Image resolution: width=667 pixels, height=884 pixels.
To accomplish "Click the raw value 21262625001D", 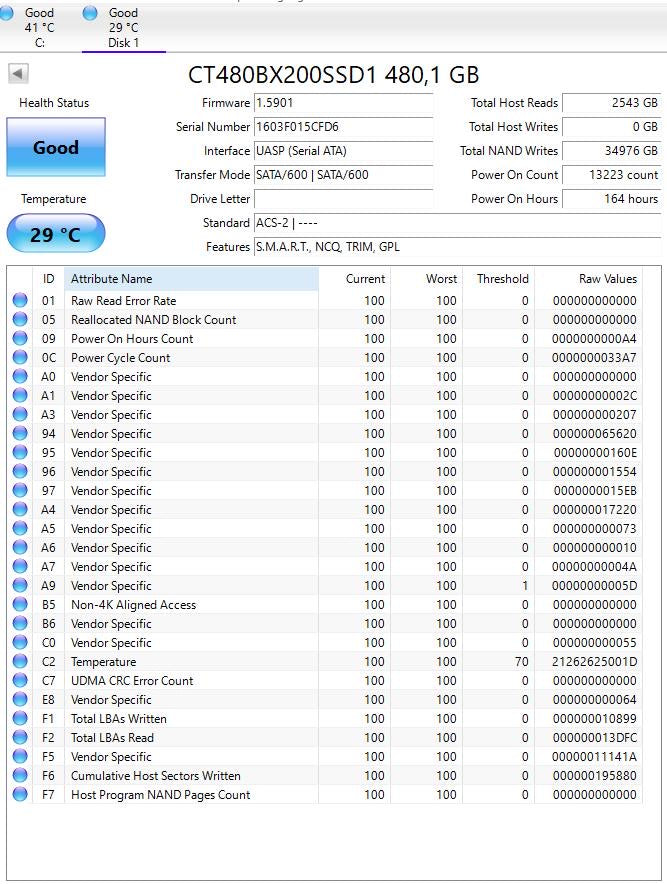I will pos(594,662).
